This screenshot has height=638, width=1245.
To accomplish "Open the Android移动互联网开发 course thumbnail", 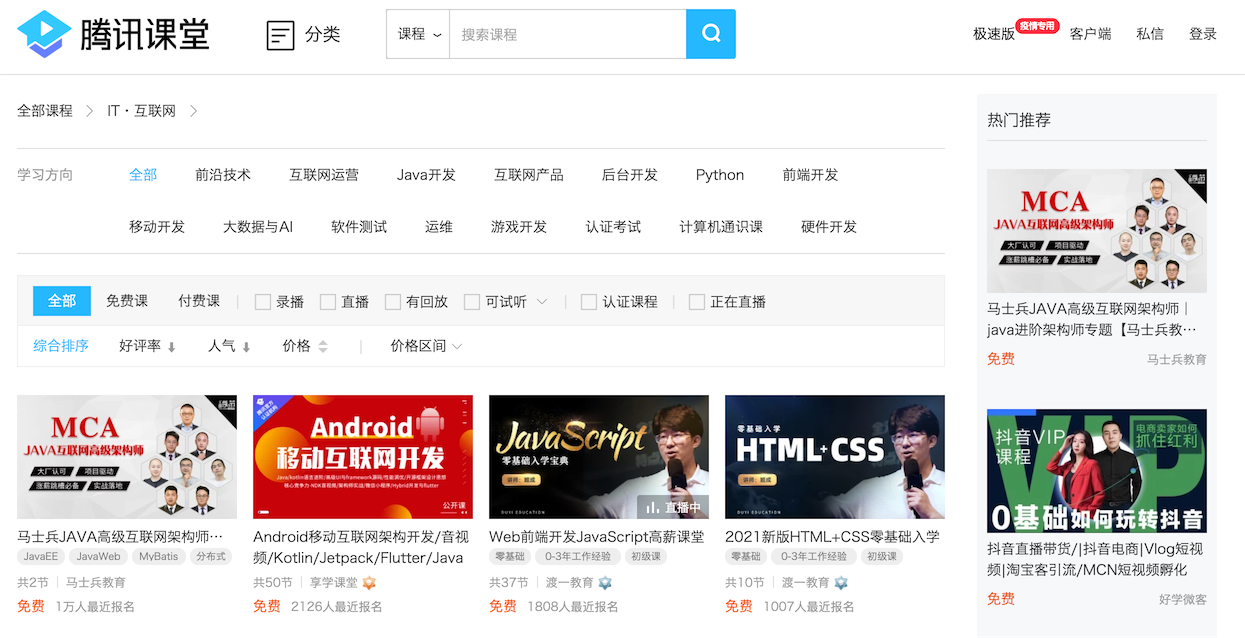I will (363, 457).
